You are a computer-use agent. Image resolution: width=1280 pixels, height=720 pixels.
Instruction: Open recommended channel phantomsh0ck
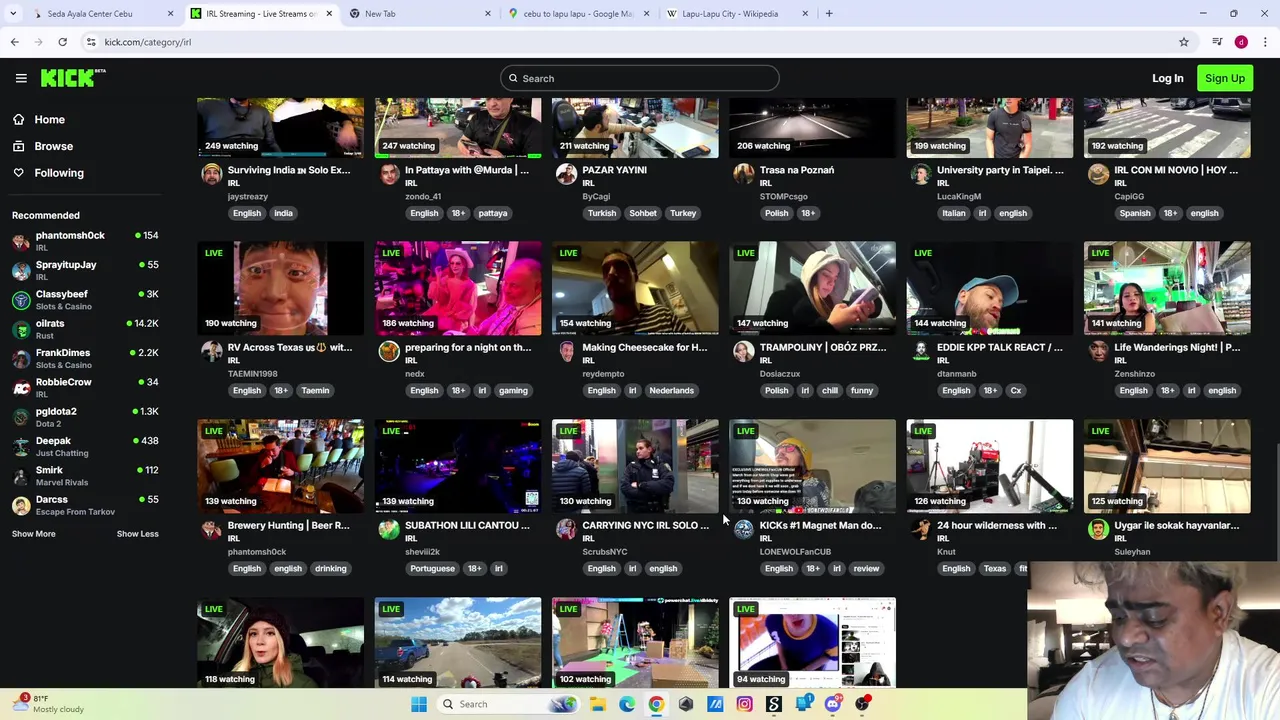pos(85,241)
